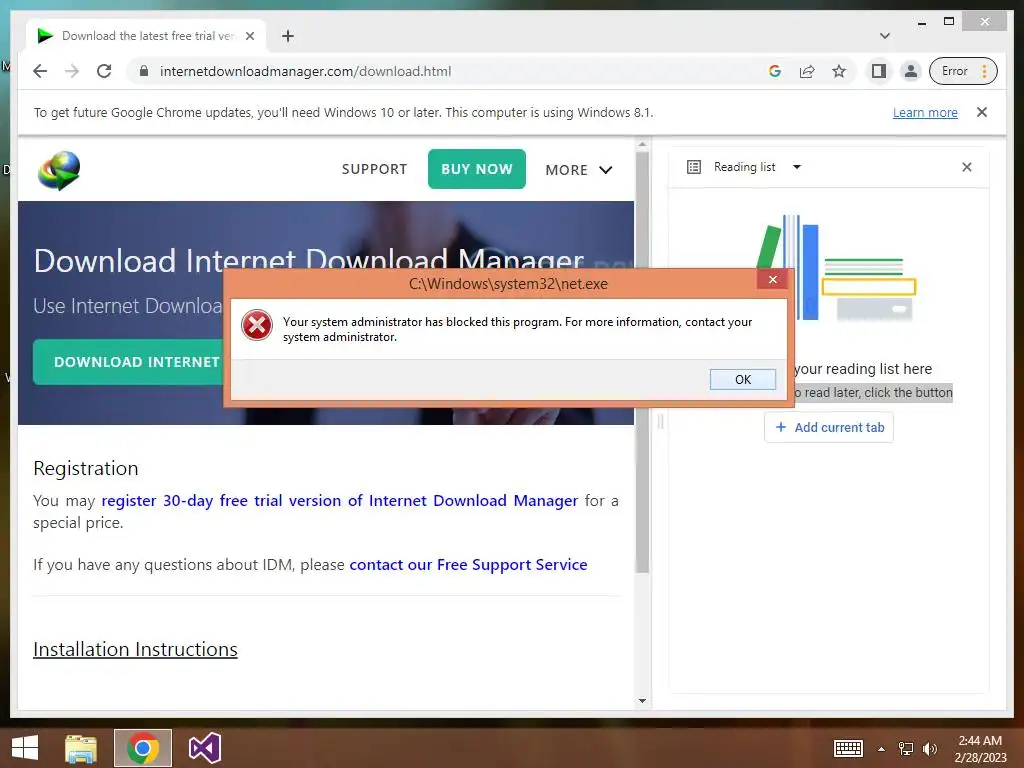
Task: Click the page scroll-up arrow
Action: (642, 144)
